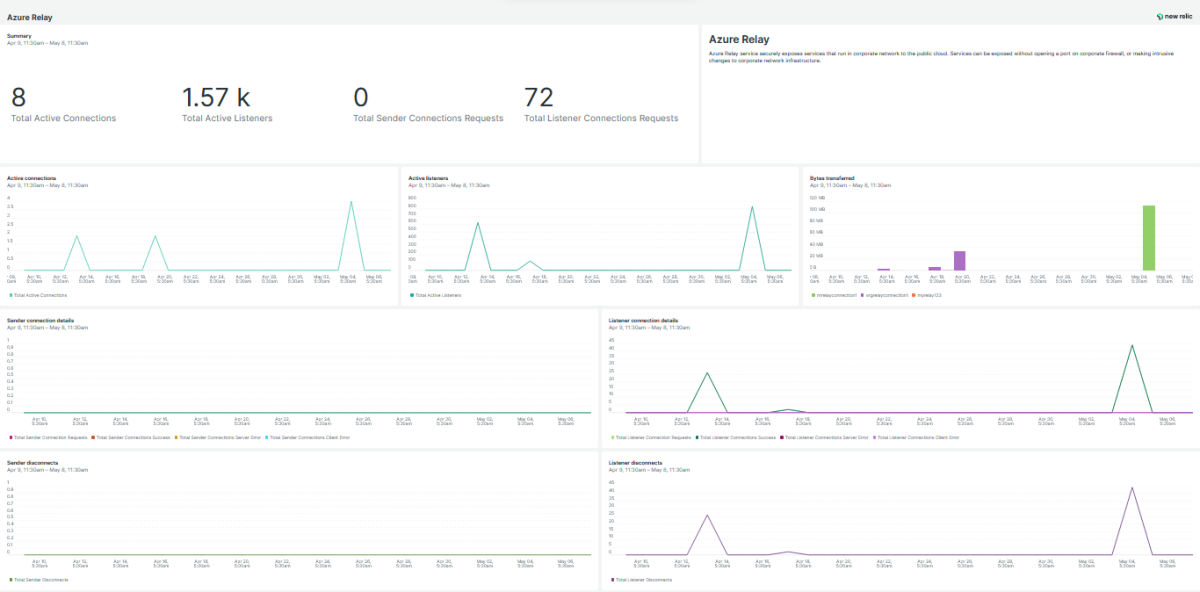This screenshot has height=592, width=1200.
Task: Toggle Total Listener Connections Server Error legend
Action: click(x=823, y=438)
